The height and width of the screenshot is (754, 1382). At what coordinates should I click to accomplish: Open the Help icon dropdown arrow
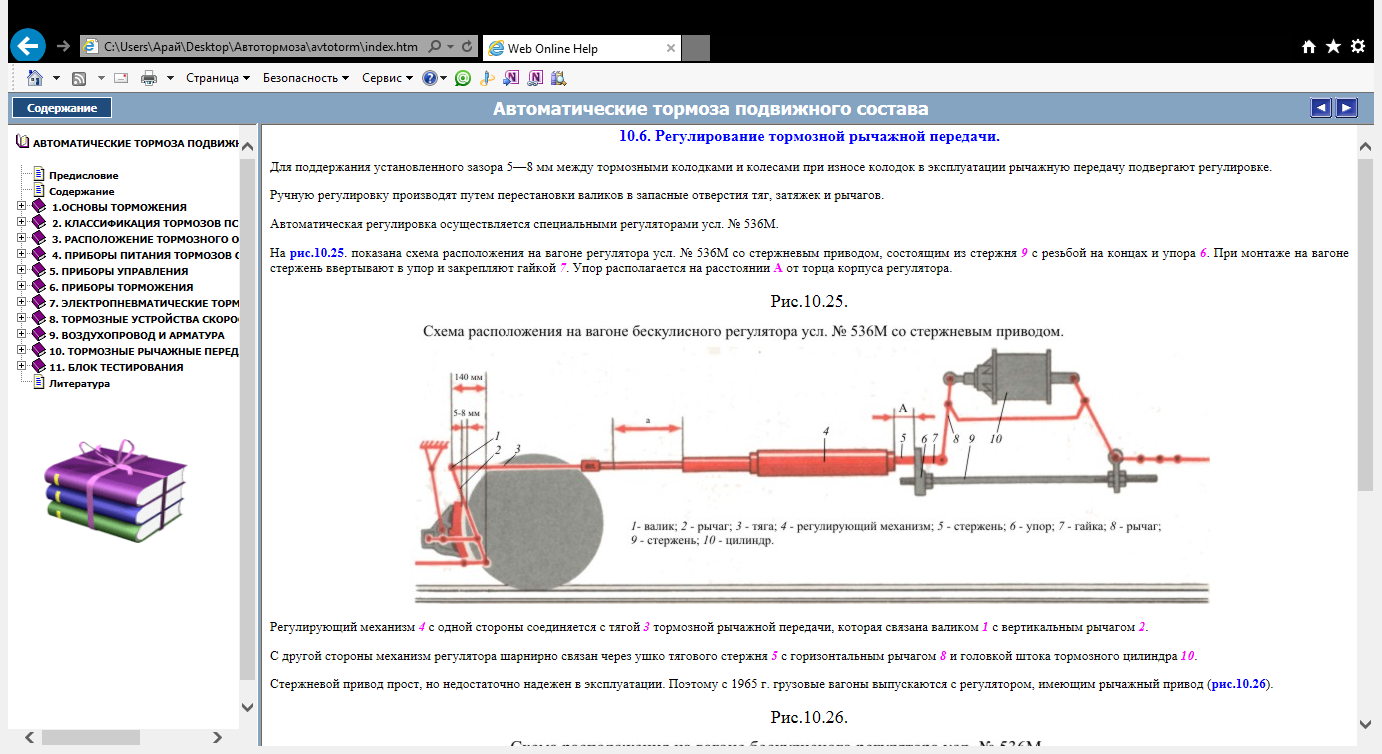444,77
